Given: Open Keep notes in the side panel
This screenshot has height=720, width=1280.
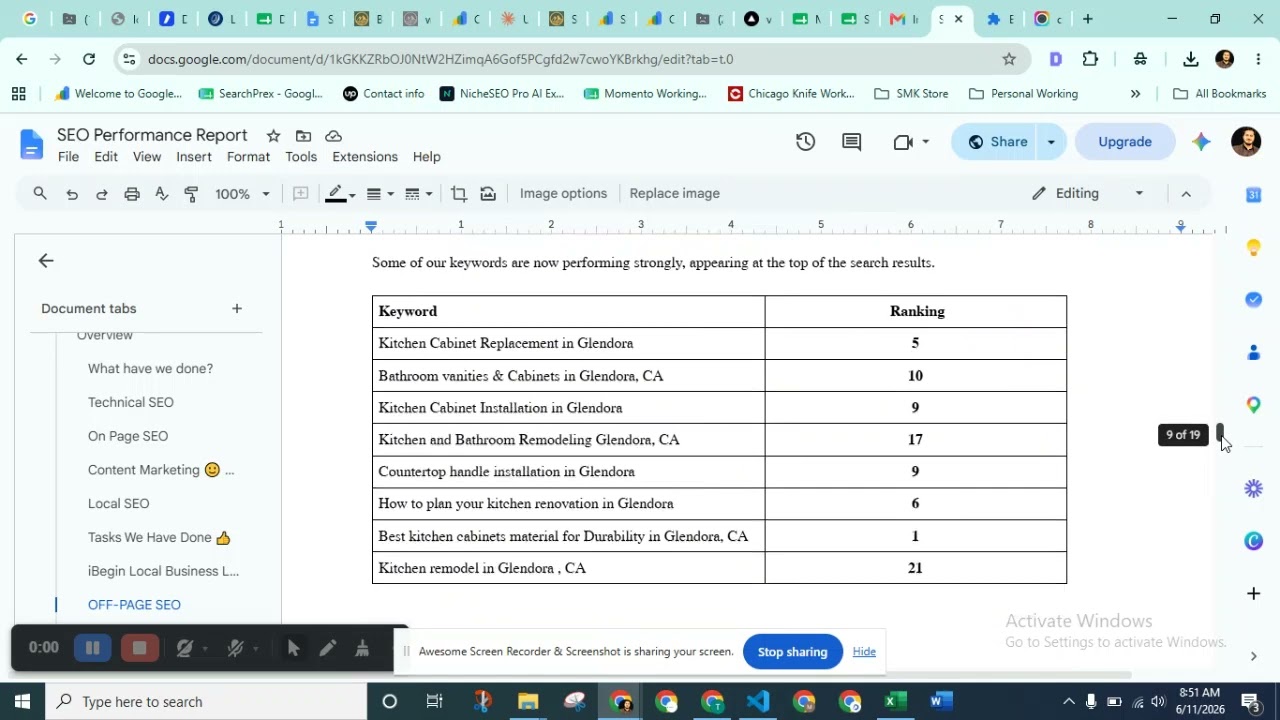Looking at the screenshot, I should tap(1253, 247).
